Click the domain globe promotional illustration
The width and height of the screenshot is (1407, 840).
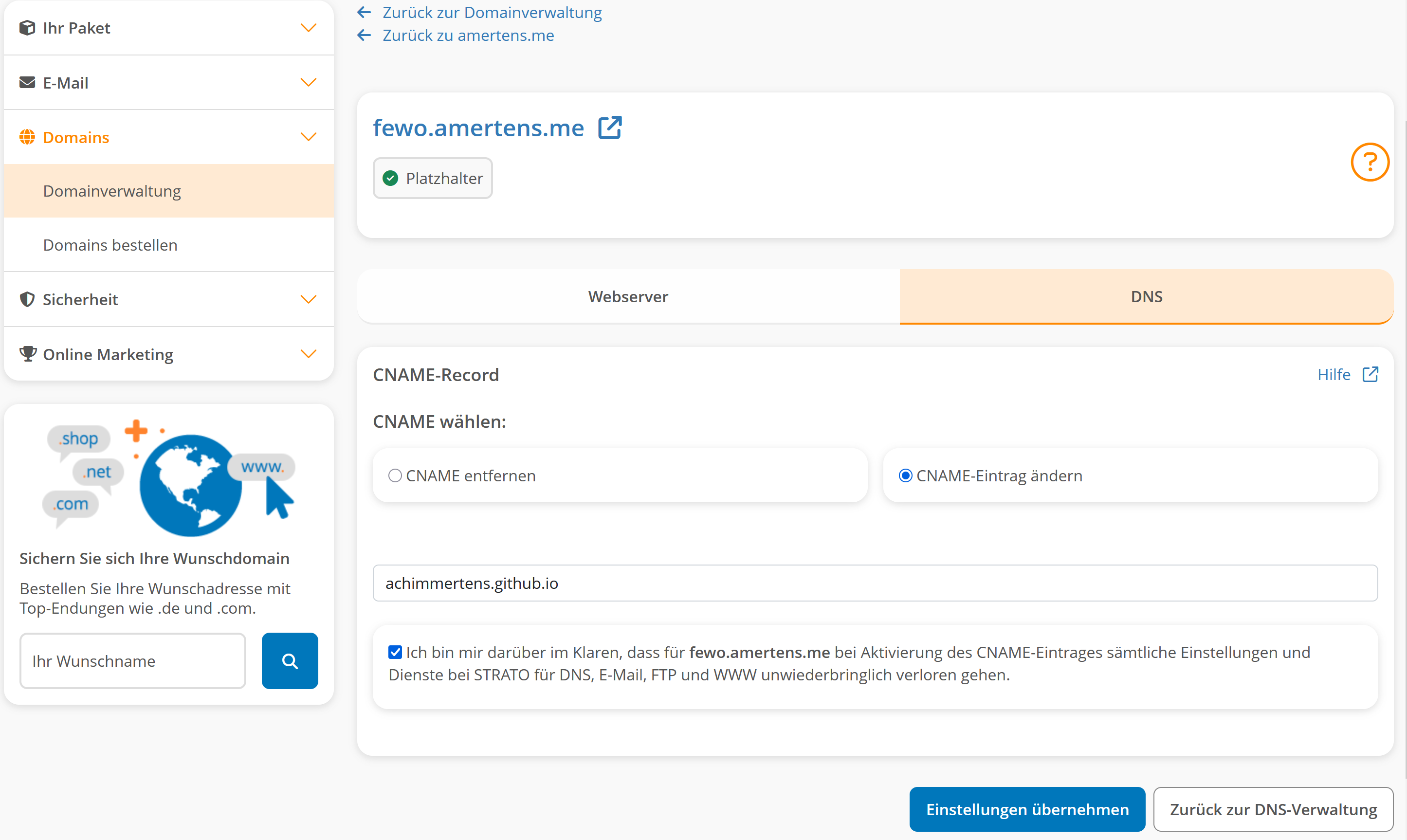[x=169, y=478]
